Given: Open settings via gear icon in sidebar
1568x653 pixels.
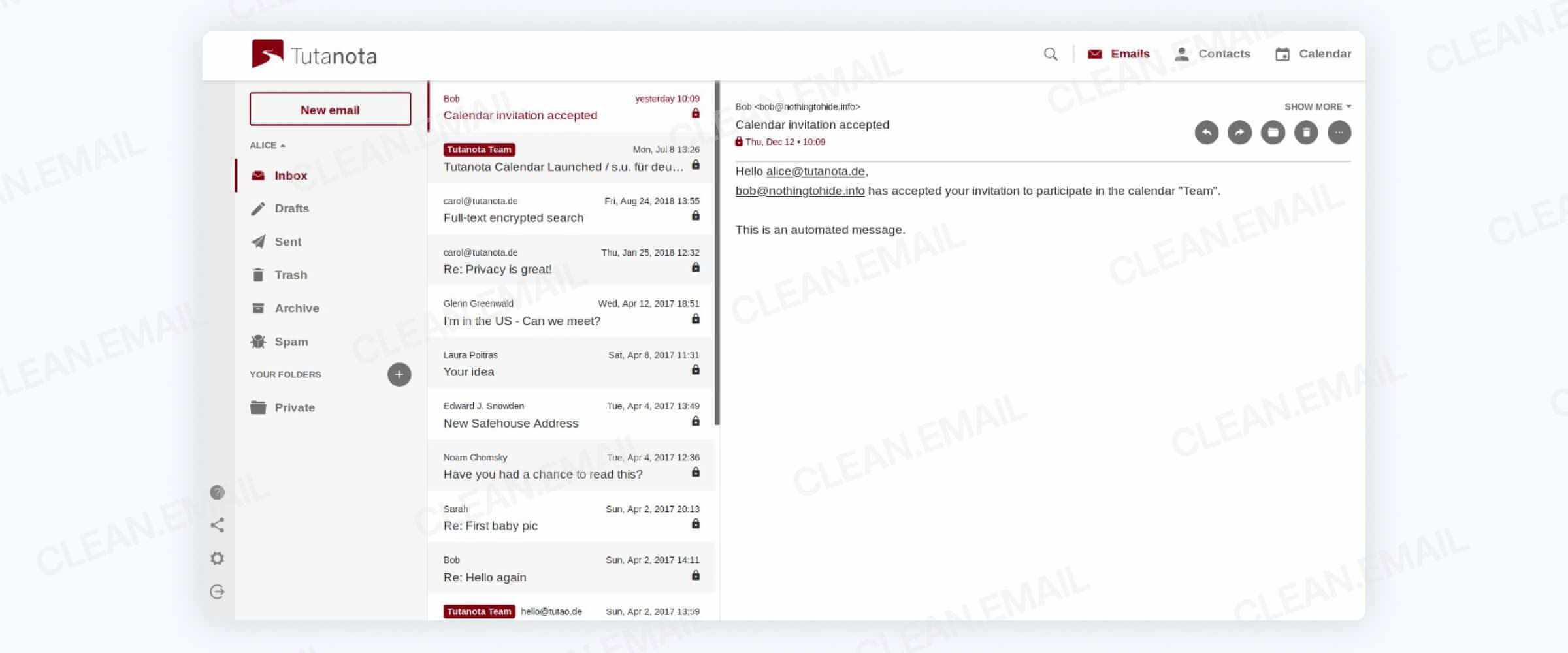Looking at the screenshot, I should [x=217, y=558].
